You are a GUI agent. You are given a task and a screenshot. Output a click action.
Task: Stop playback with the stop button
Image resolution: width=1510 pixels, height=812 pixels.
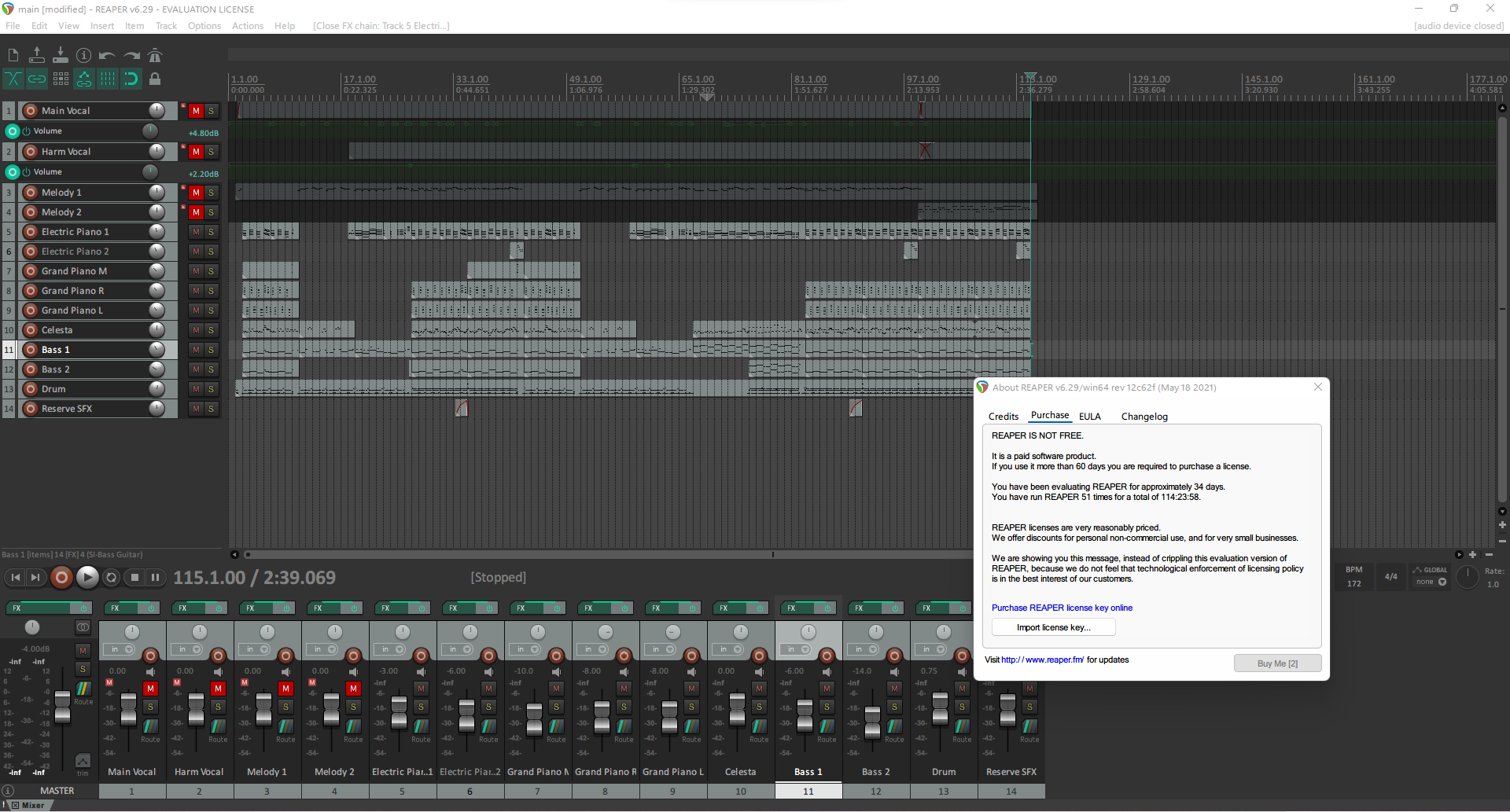pyautogui.click(x=134, y=578)
